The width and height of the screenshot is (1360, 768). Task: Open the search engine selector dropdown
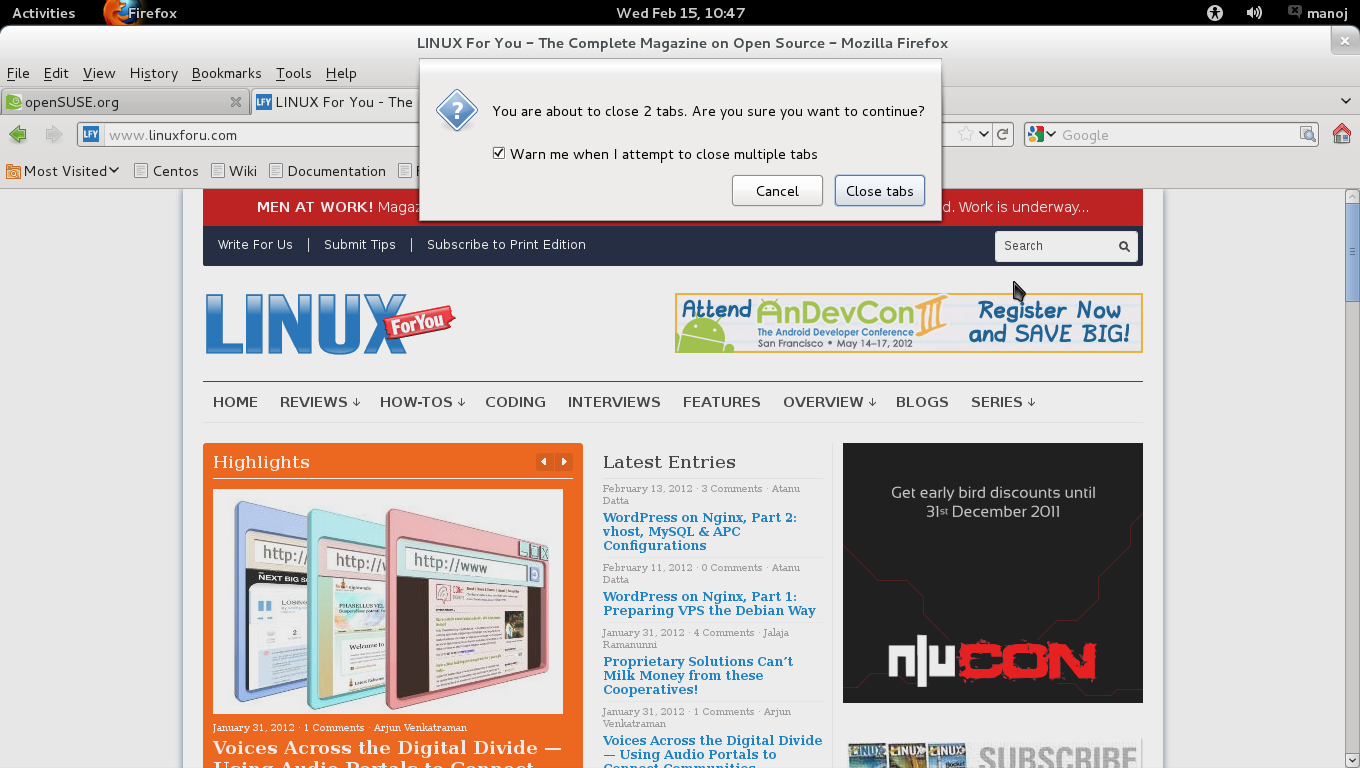coord(1042,134)
